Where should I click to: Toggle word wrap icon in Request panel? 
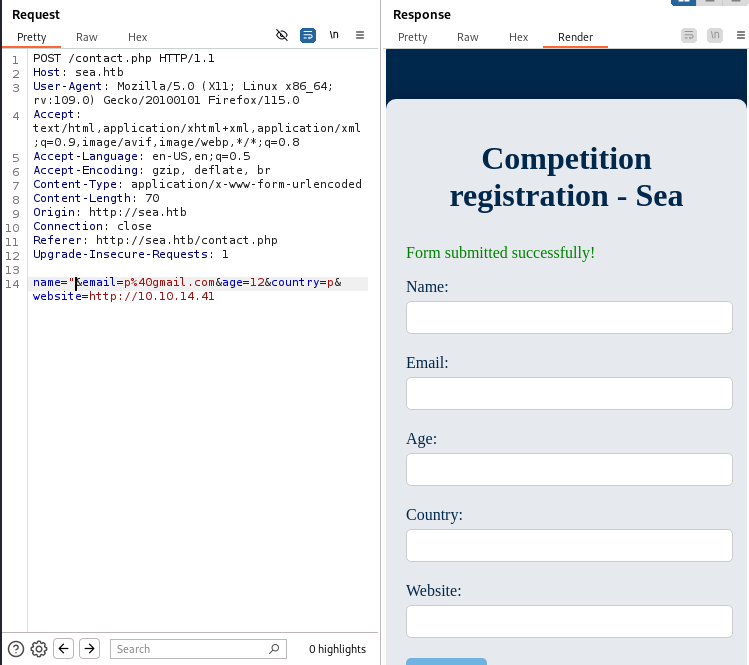coord(308,35)
